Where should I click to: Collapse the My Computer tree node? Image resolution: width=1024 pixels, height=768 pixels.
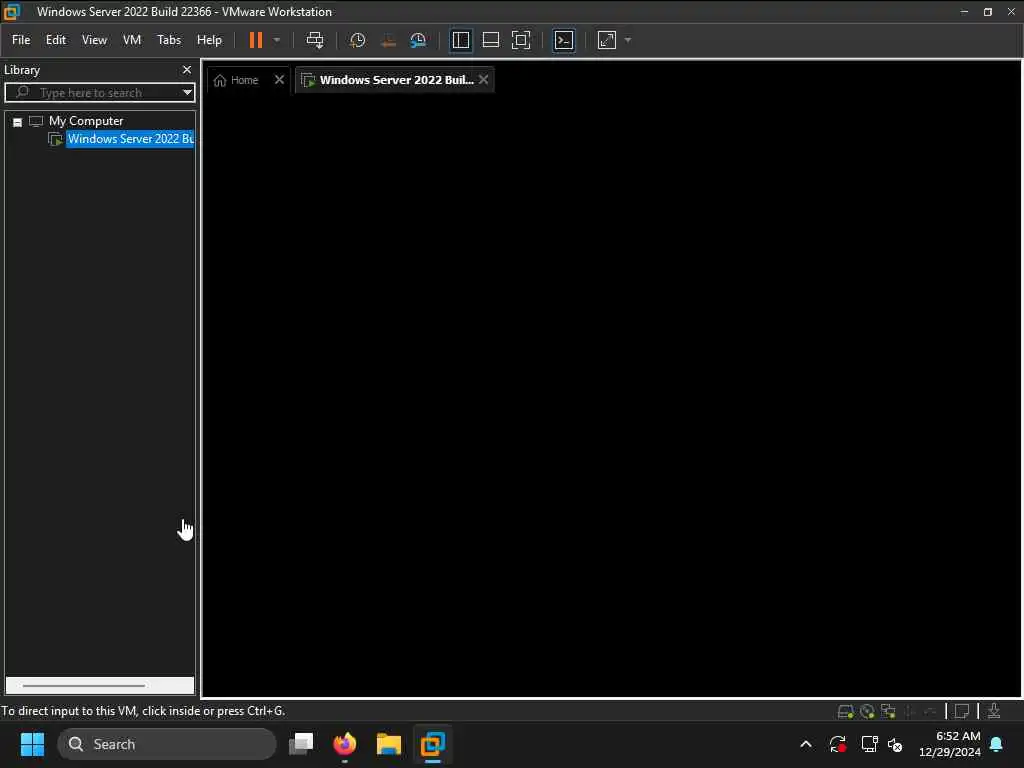tap(18, 122)
